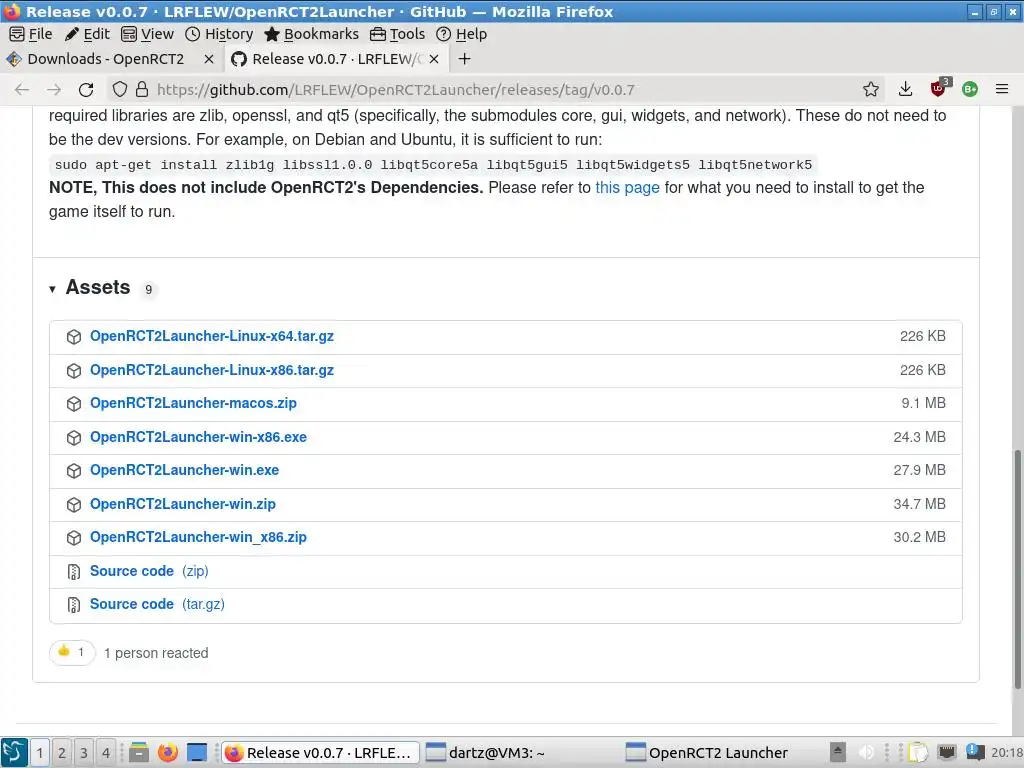Open the tracking protection shield icon

(x=120, y=89)
